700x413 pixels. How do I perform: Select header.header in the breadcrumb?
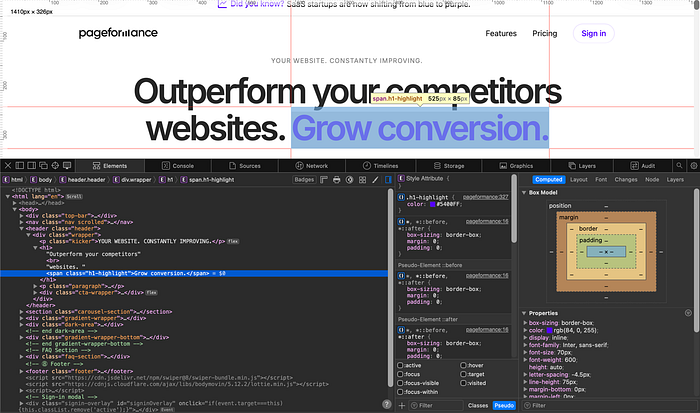pyautogui.click(x=83, y=179)
